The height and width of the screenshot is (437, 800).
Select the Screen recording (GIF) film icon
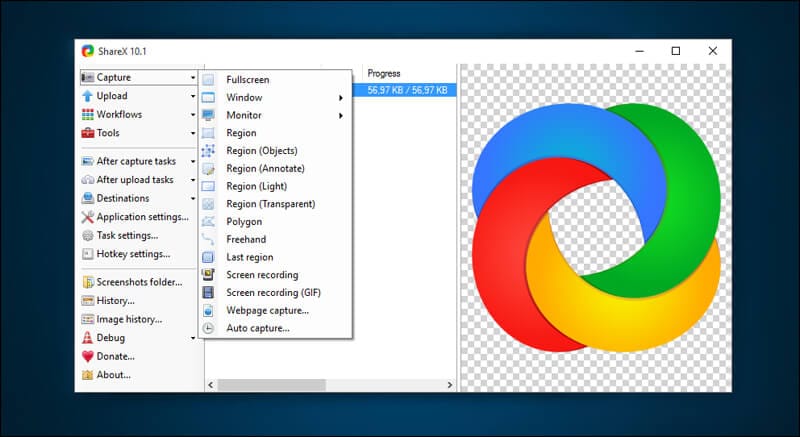(x=208, y=293)
